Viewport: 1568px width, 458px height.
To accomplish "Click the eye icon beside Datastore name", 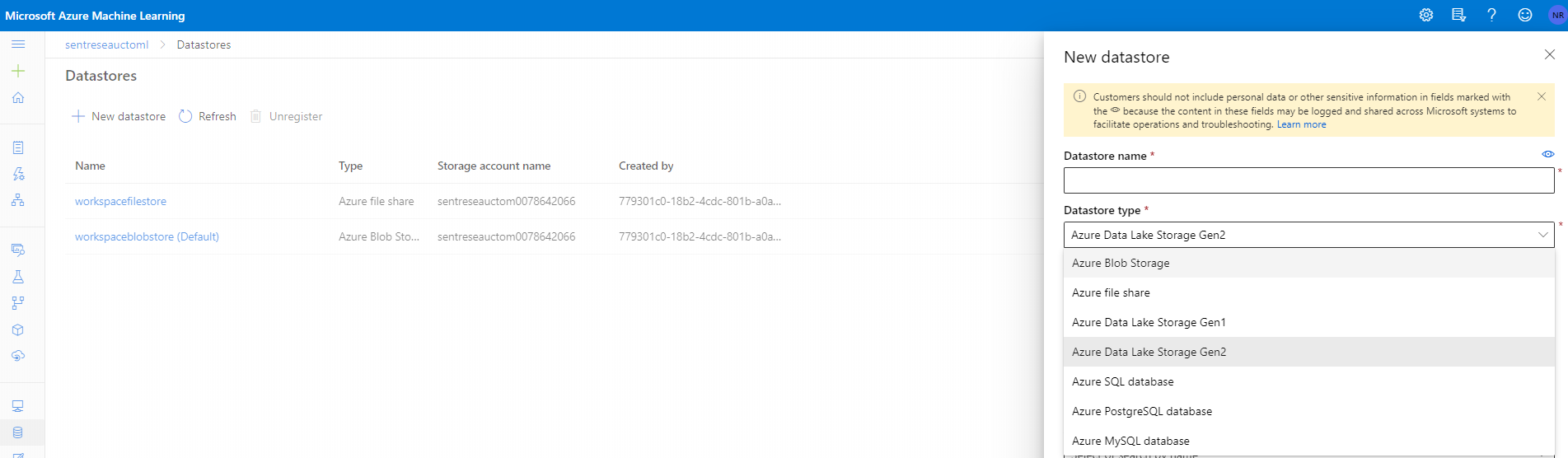I will [1548, 154].
